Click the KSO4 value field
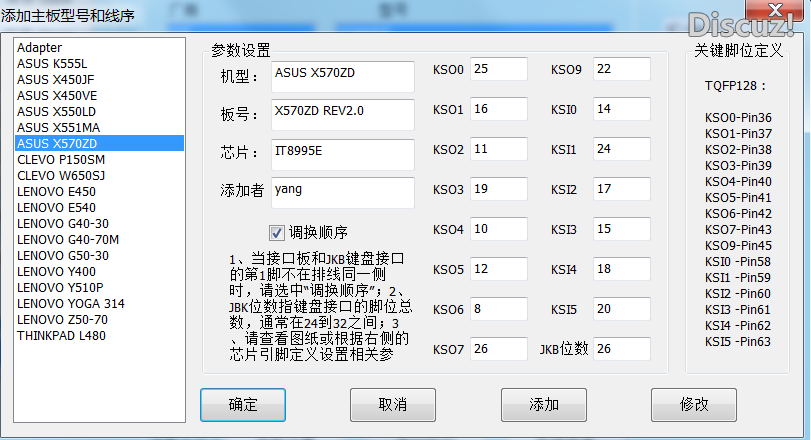Viewport: 811px width, 440px height. (x=499, y=229)
